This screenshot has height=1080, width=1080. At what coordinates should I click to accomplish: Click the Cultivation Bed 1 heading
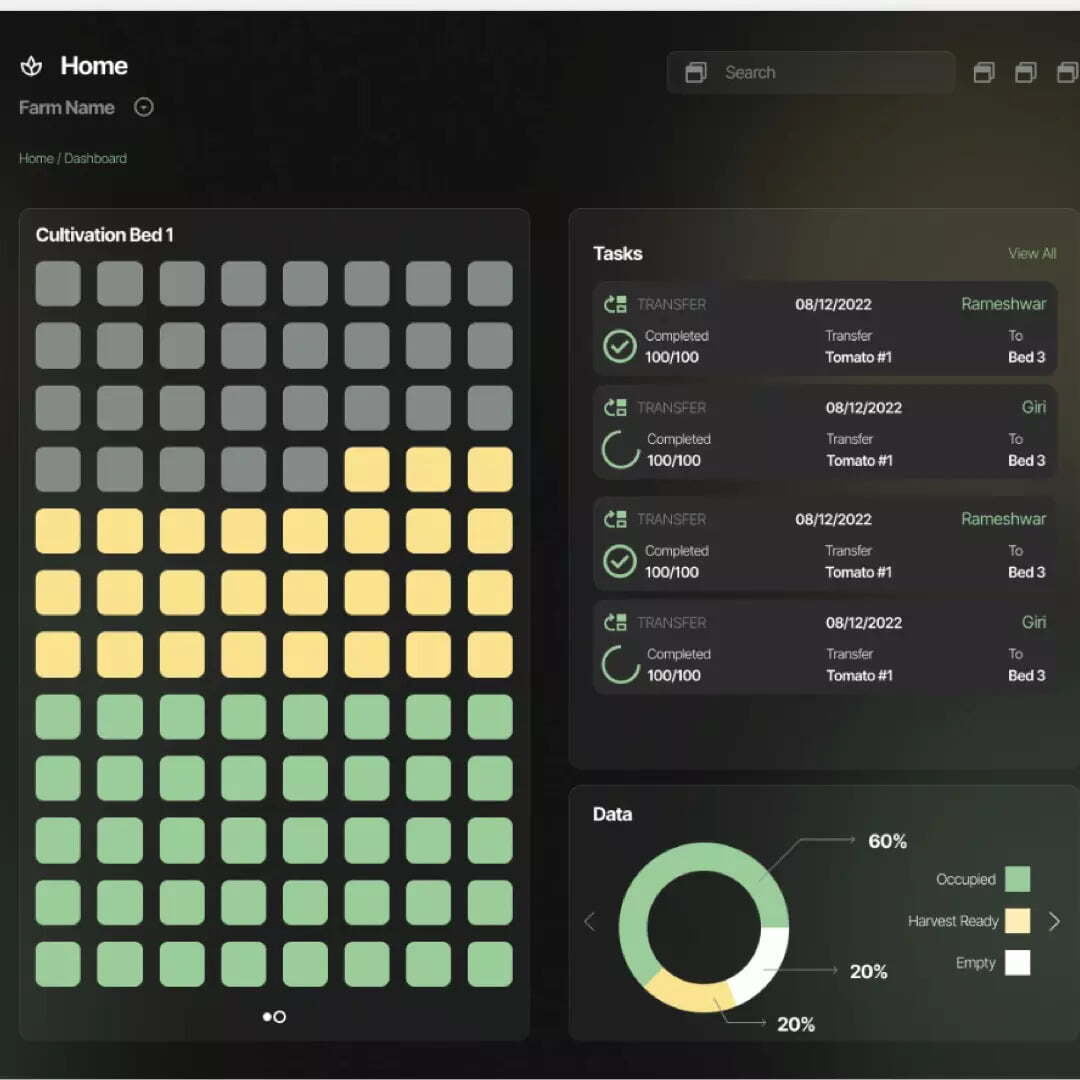tap(105, 235)
